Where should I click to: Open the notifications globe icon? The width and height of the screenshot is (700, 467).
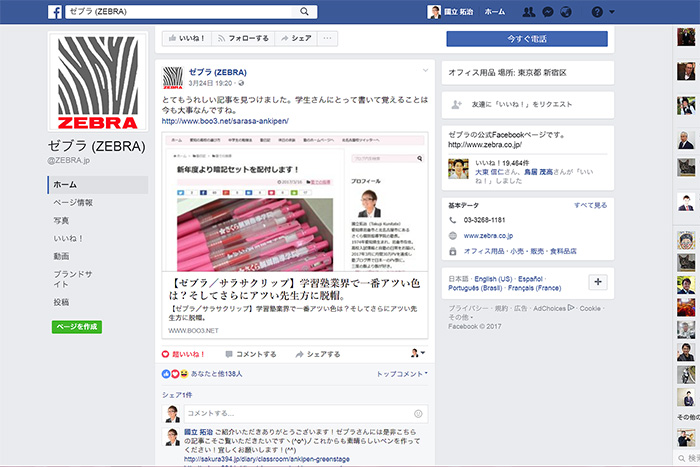pos(566,12)
